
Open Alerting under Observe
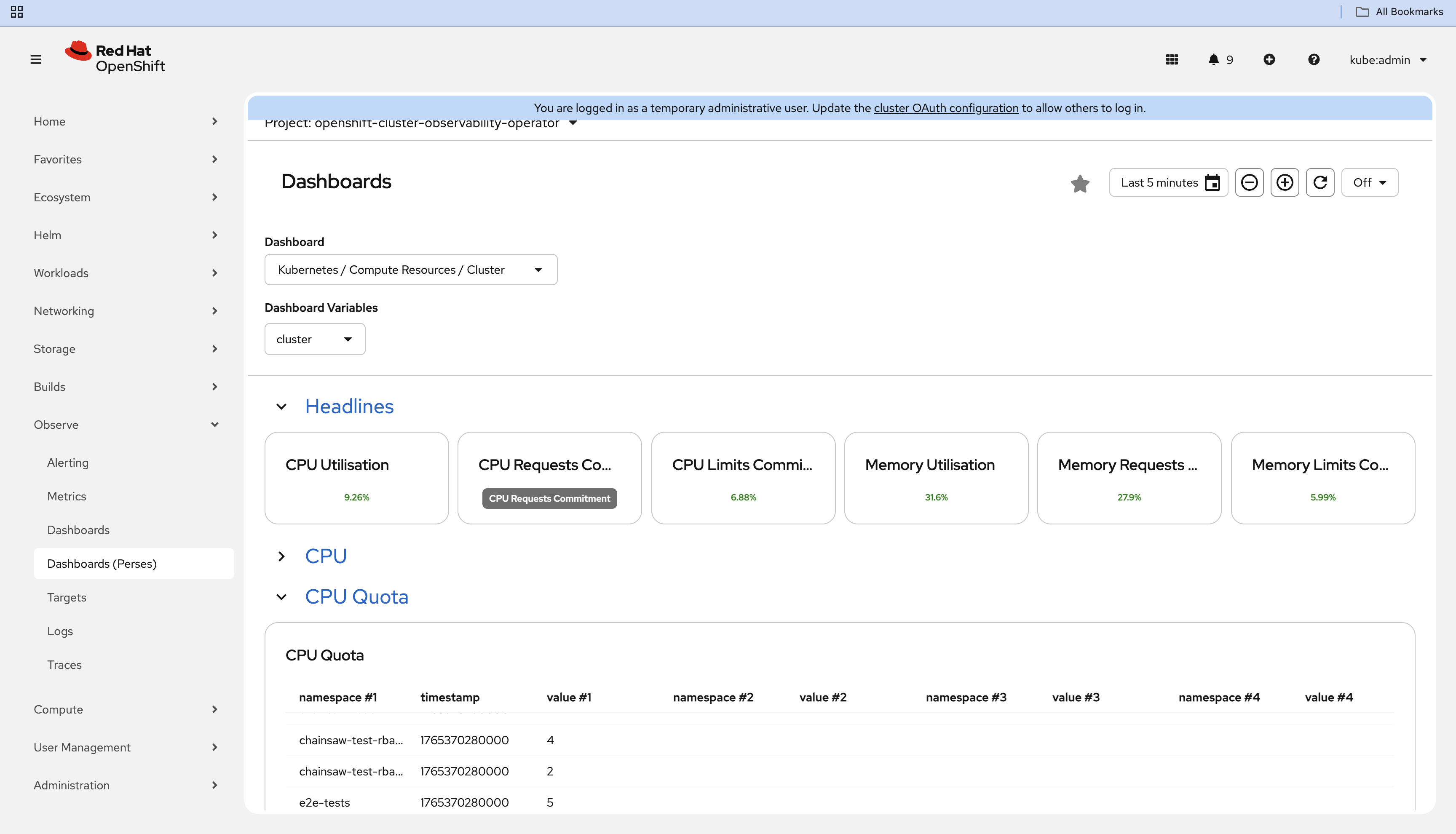tap(67, 463)
